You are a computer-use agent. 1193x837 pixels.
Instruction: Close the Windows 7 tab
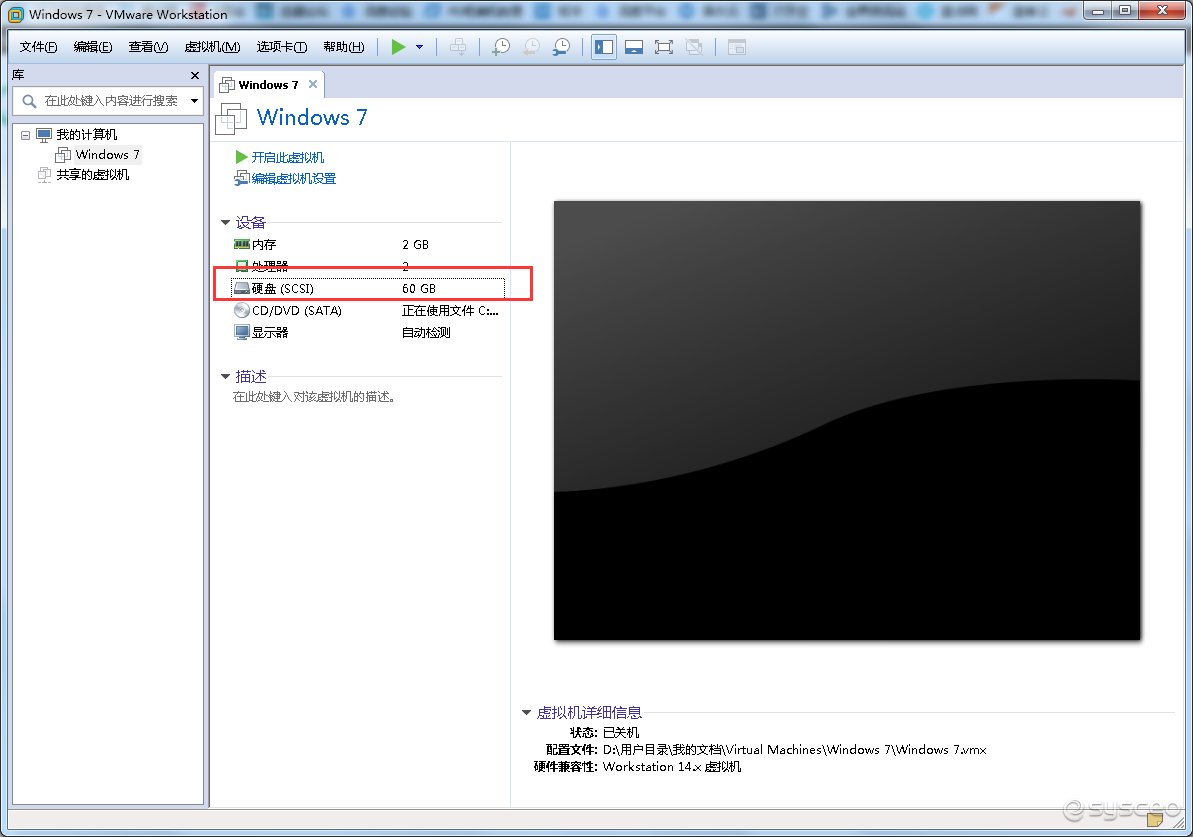[313, 84]
